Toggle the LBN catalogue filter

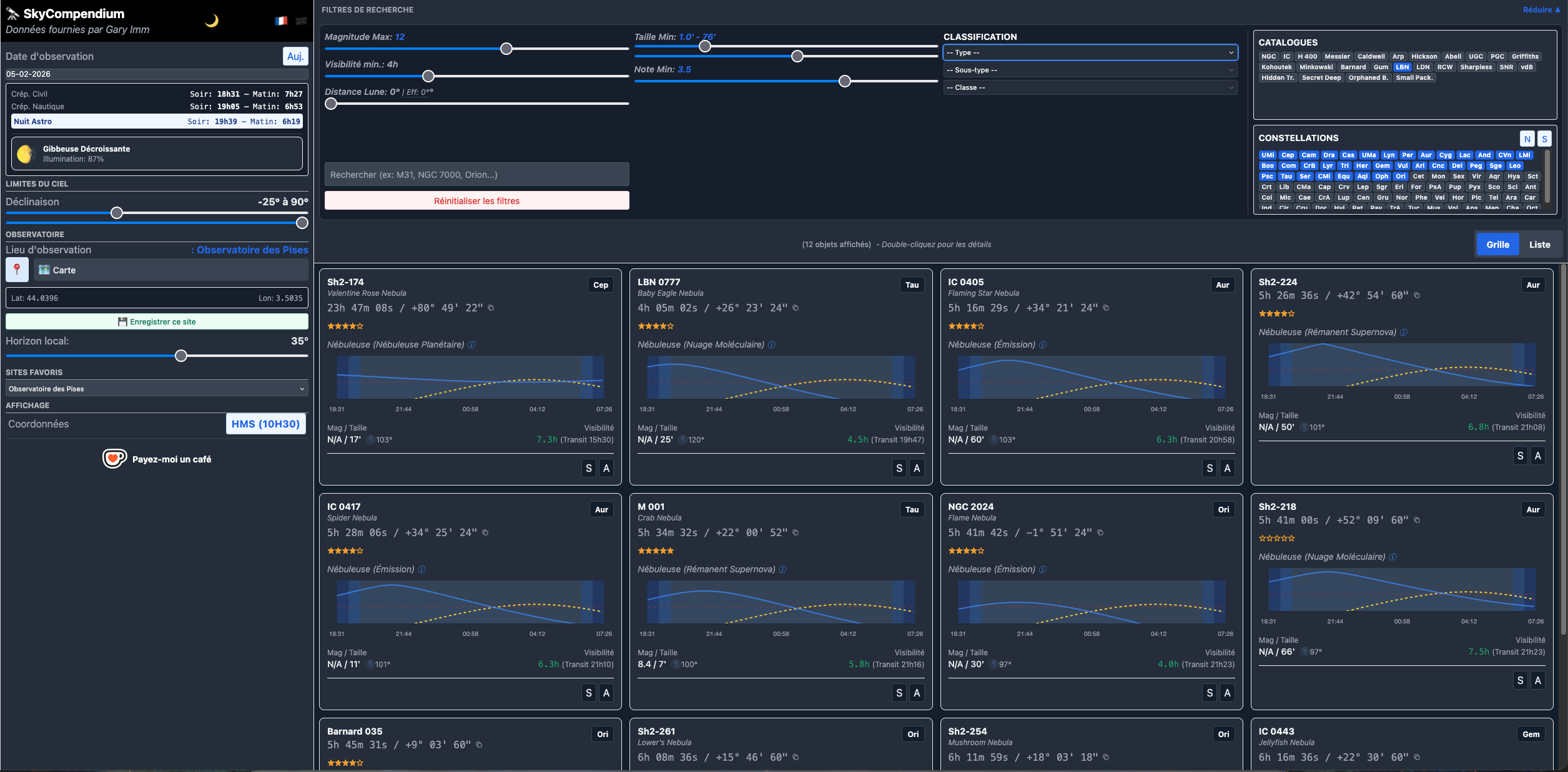pos(1403,67)
